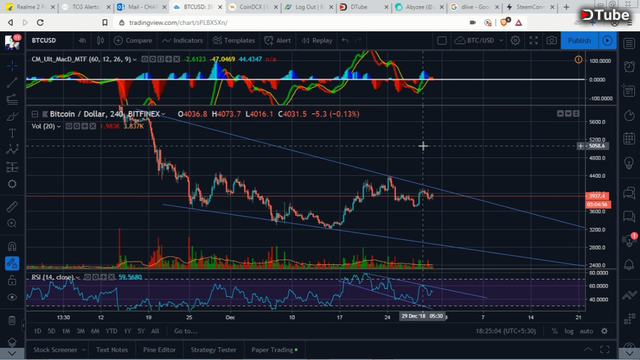Toggle stay in drawing mode
Viewport: 640px width, 360px height.
(x=12, y=263)
